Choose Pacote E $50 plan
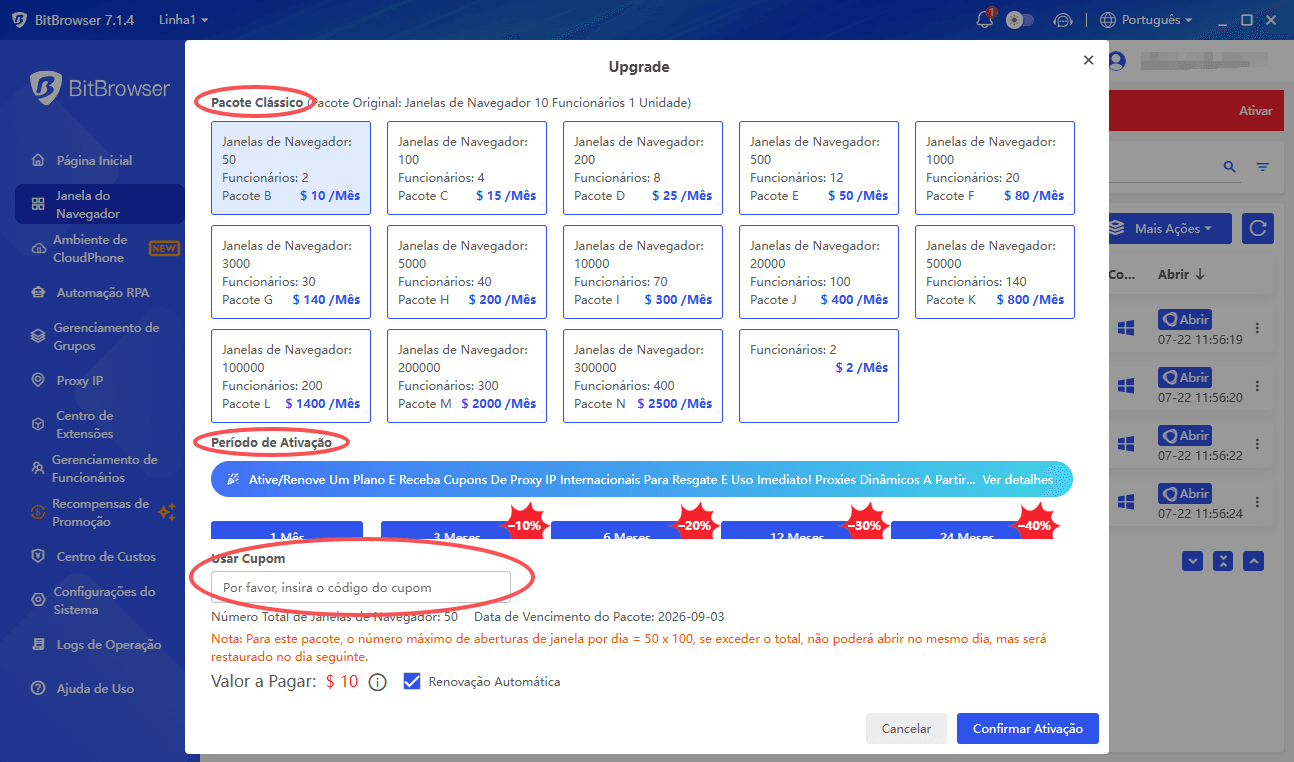The image size is (1294, 762). point(819,168)
